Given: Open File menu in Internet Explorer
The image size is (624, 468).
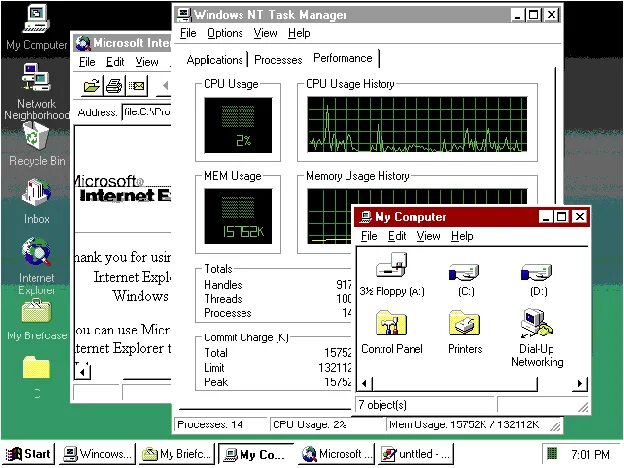Looking at the screenshot, I should [x=87, y=62].
